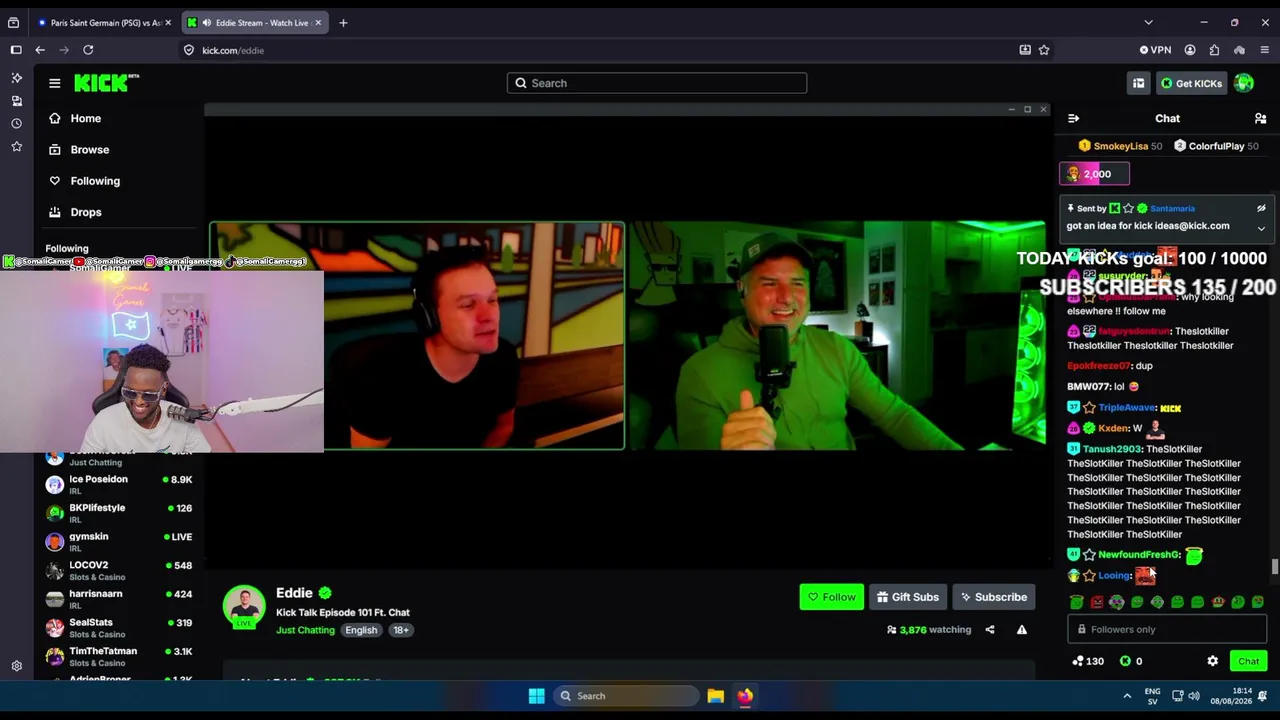Click the chat panel scrollbar

pos(1274,567)
